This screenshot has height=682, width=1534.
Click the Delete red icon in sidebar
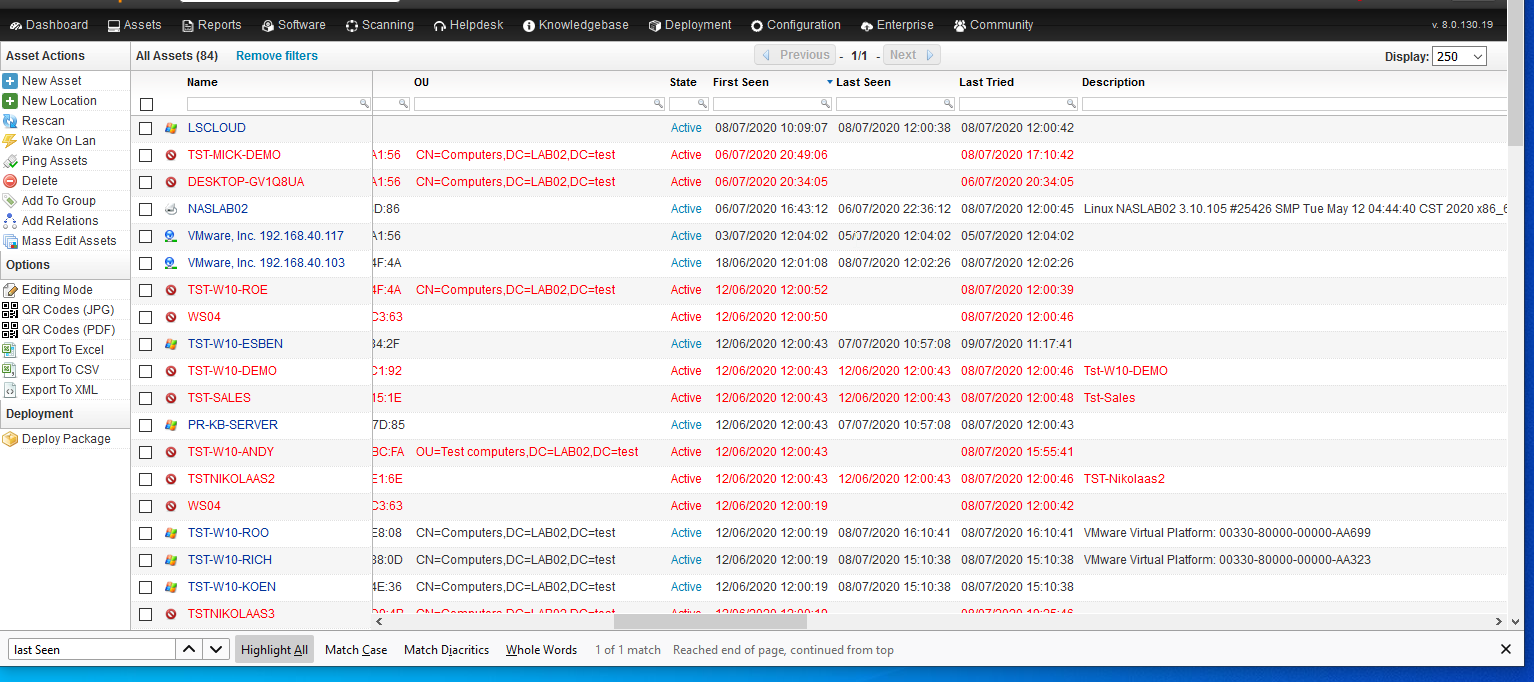(10, 181)
